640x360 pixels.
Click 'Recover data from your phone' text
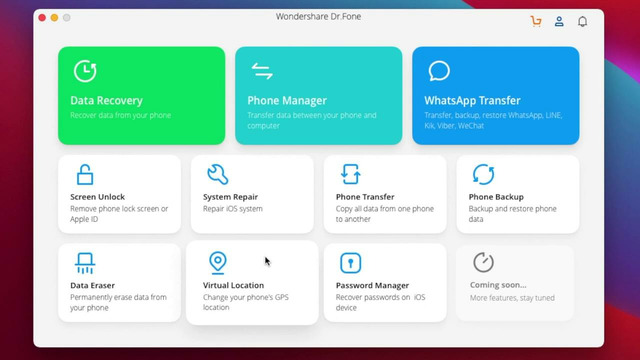(120, 115)
